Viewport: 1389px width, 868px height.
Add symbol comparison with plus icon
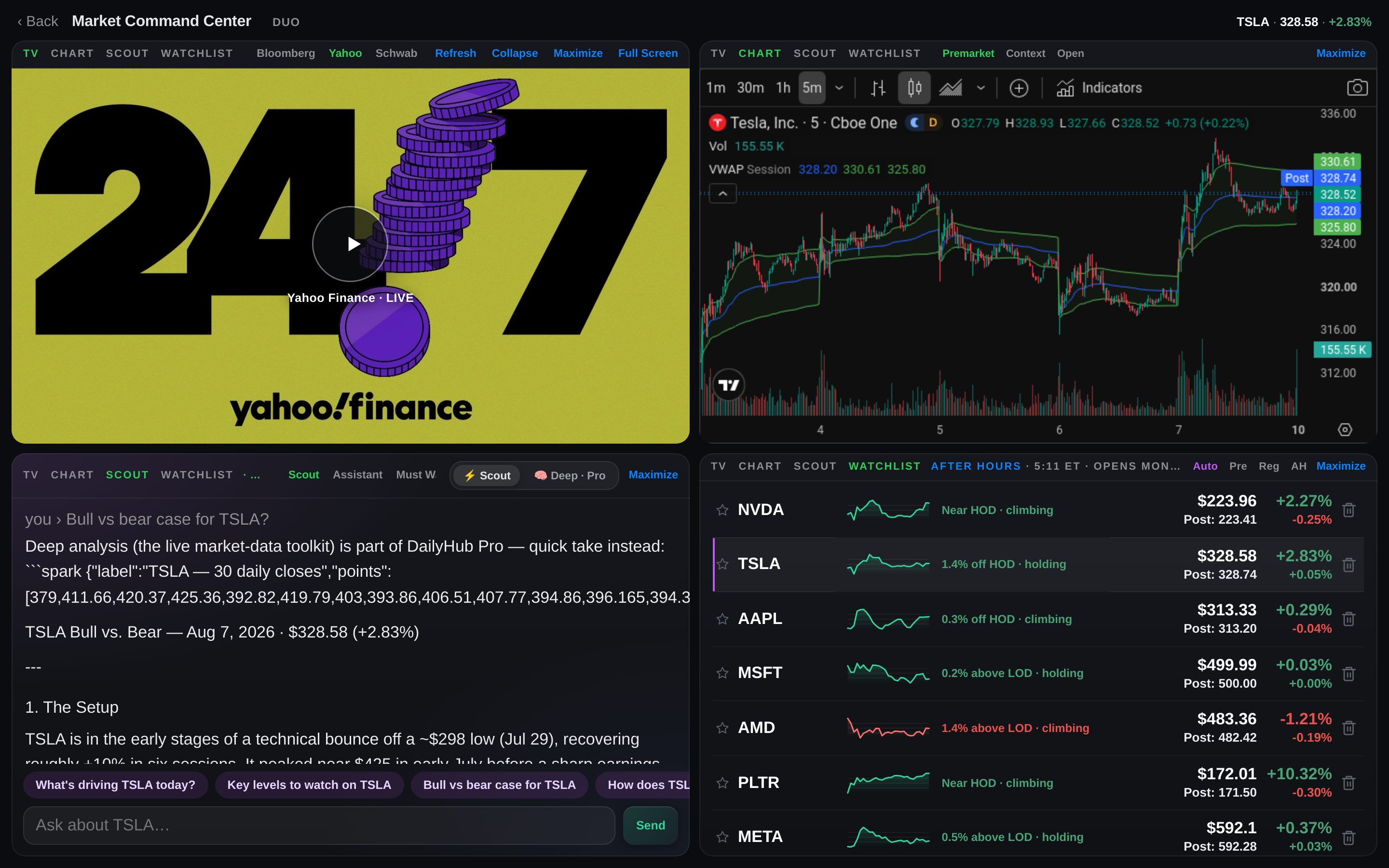1019,88
